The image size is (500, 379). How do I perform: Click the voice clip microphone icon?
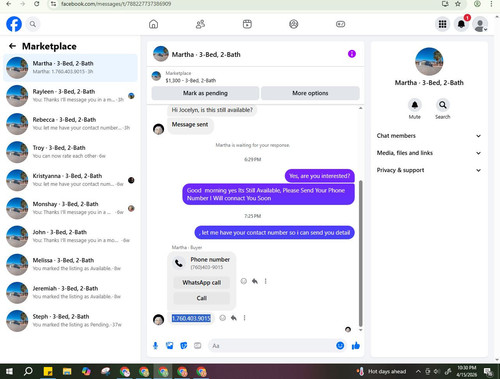point(155,346)
